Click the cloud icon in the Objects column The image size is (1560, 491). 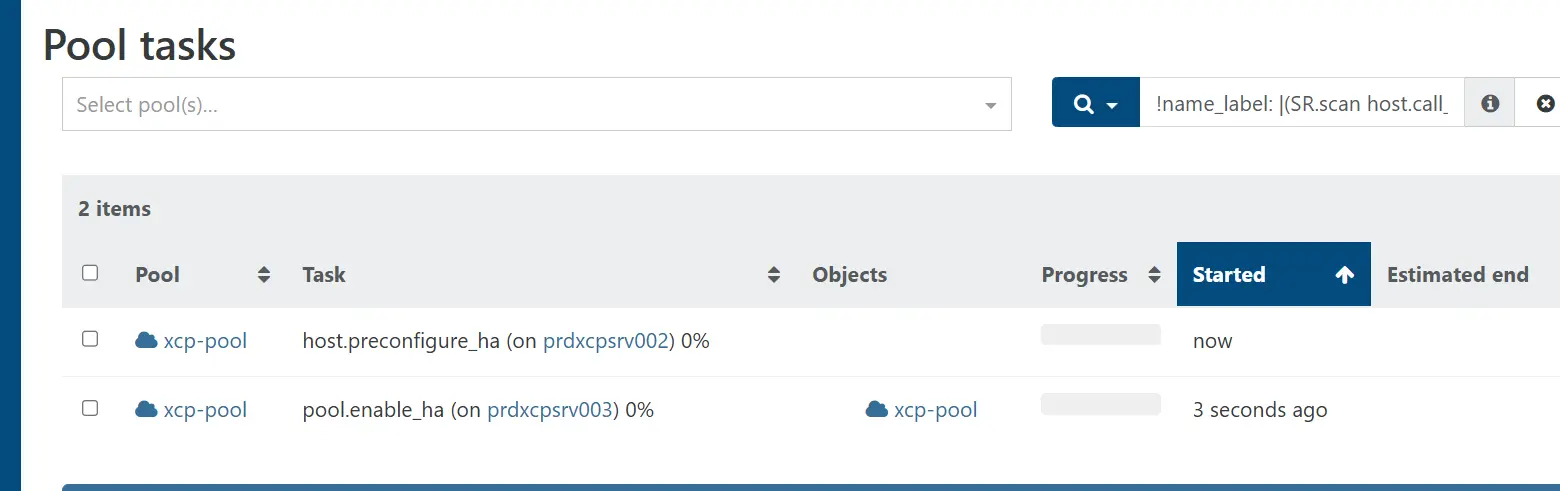[x=877, y=409]
